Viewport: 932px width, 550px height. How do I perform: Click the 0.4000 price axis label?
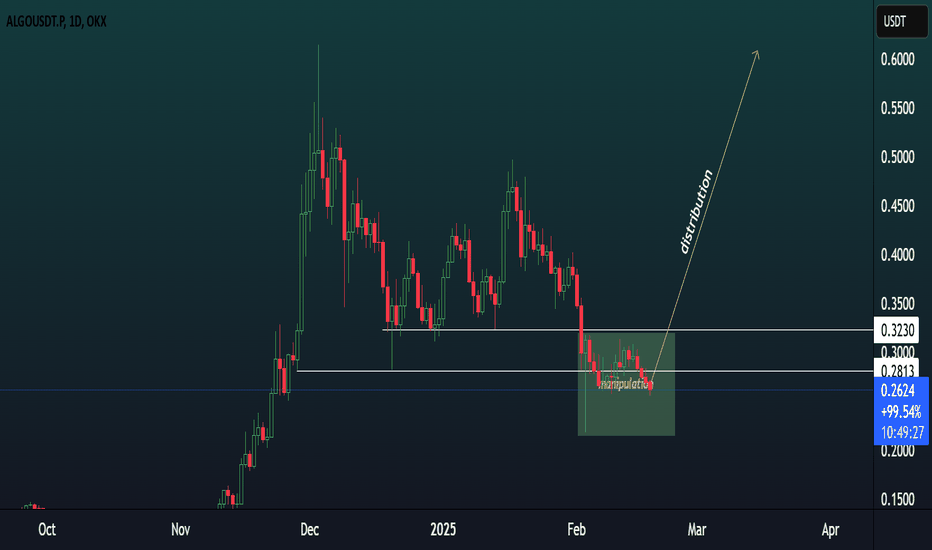[x=898, y=254]
